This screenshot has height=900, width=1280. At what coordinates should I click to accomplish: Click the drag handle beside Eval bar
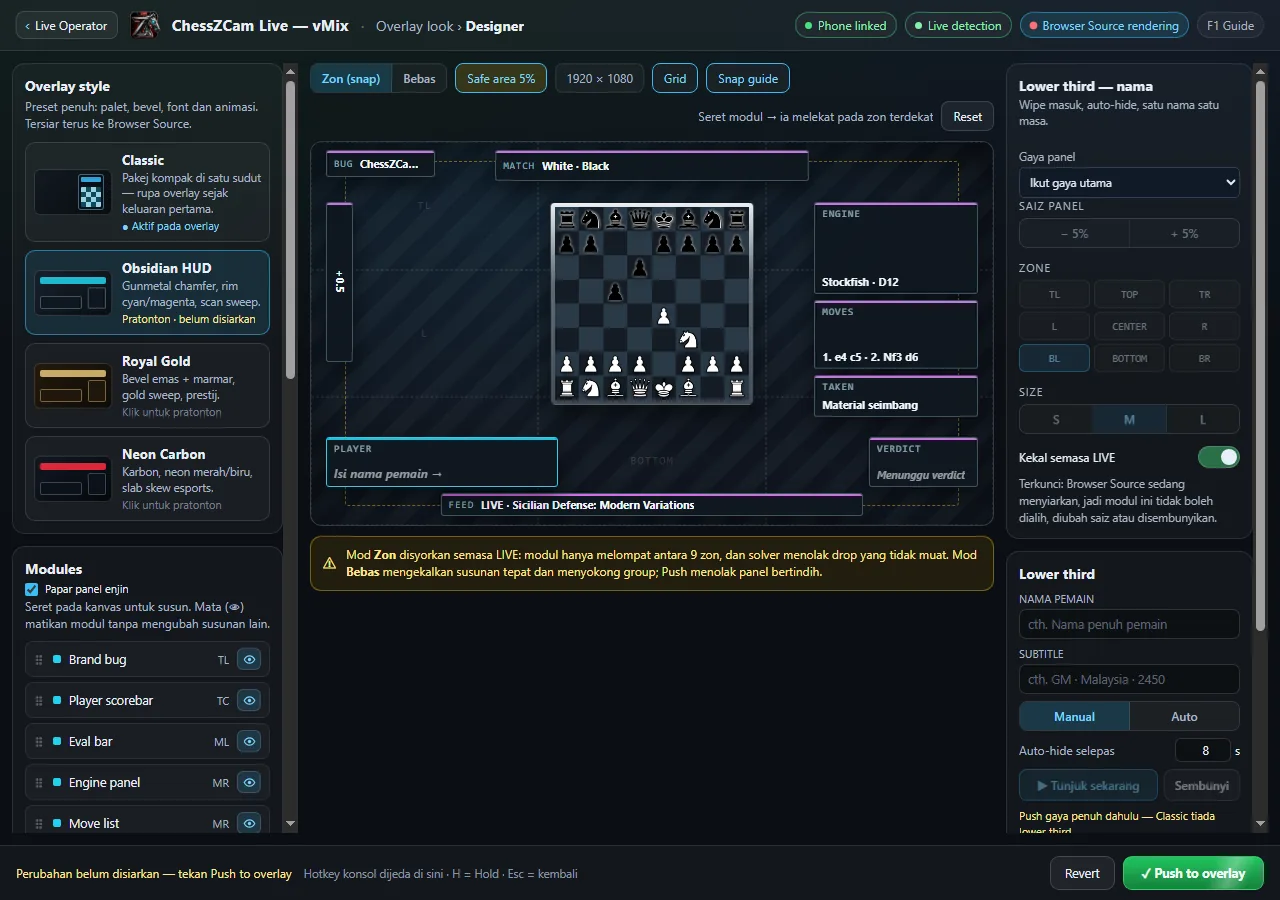pos(39,742)
